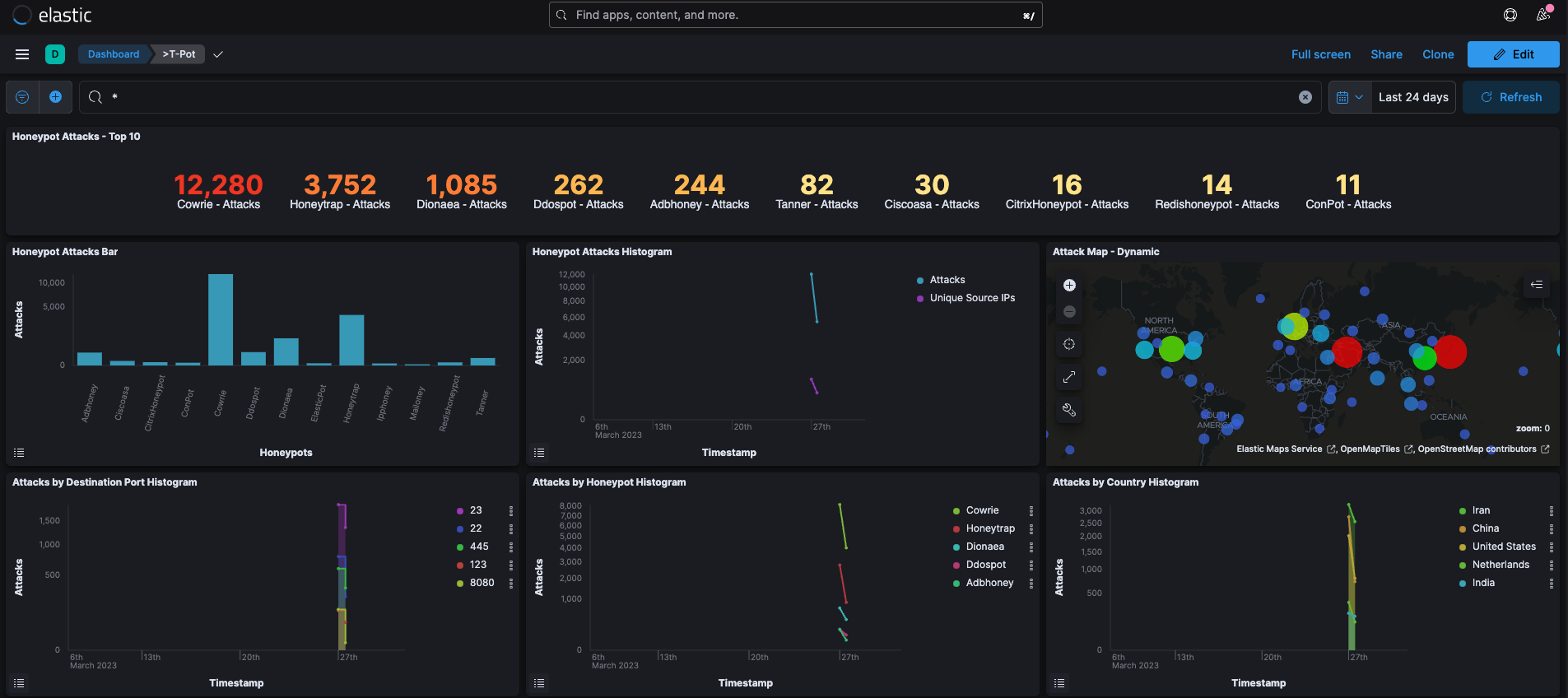Change the Last 24 days time range
Image resolution: width=1568 pixels, height=698 pixels.
point(1413,97)
